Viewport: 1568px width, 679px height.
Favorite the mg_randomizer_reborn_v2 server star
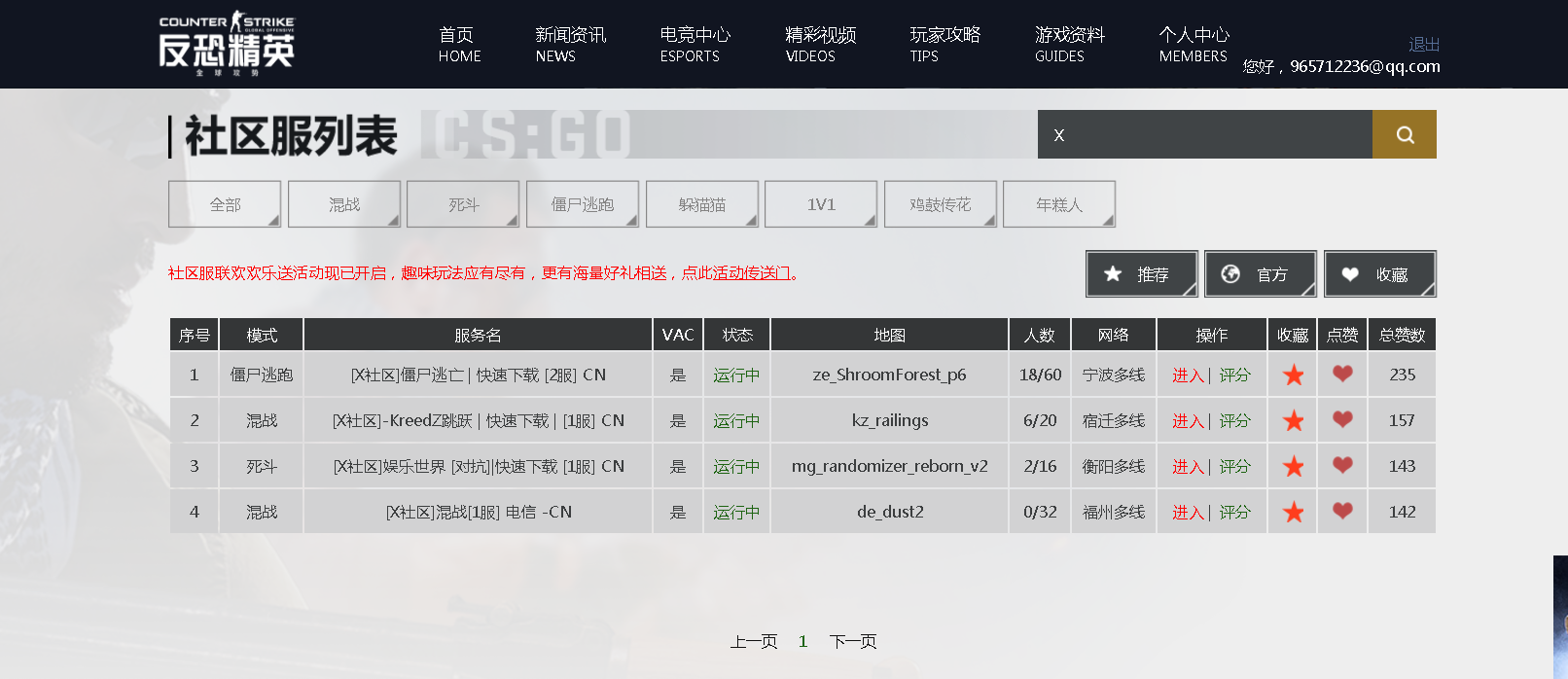click(1293, 466)
